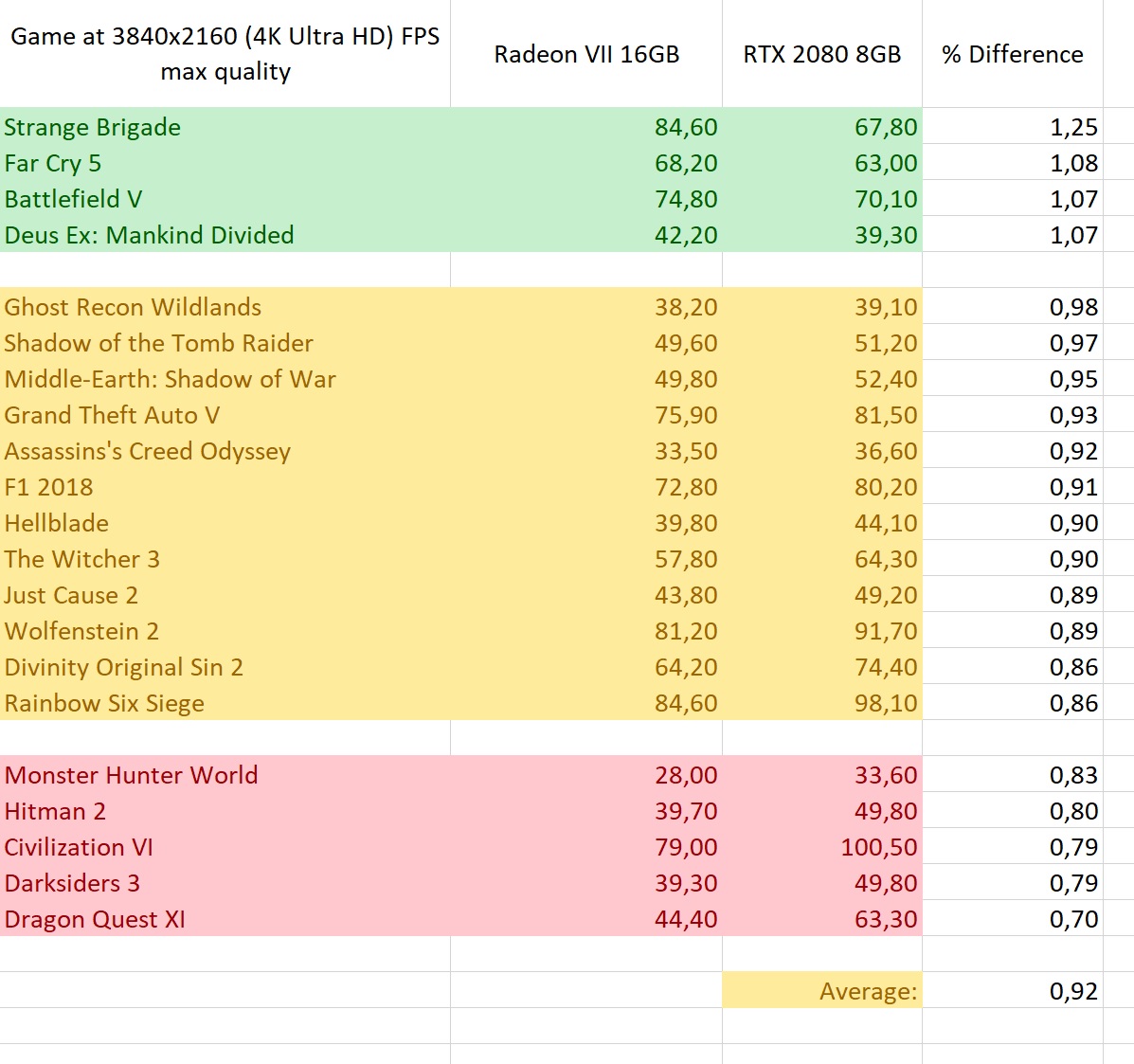Click the difference value 1,25

[1013, 126]
